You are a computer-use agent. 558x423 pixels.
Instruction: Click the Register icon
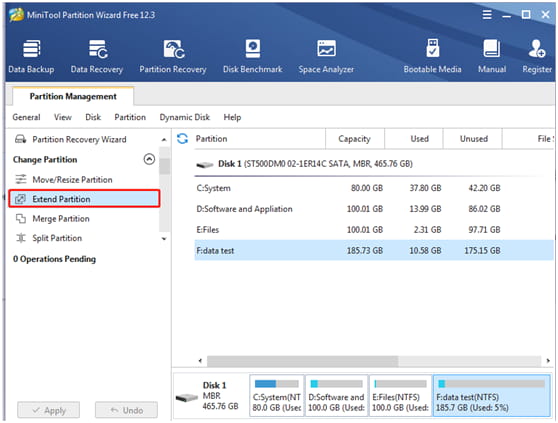(x=537, y=49)
